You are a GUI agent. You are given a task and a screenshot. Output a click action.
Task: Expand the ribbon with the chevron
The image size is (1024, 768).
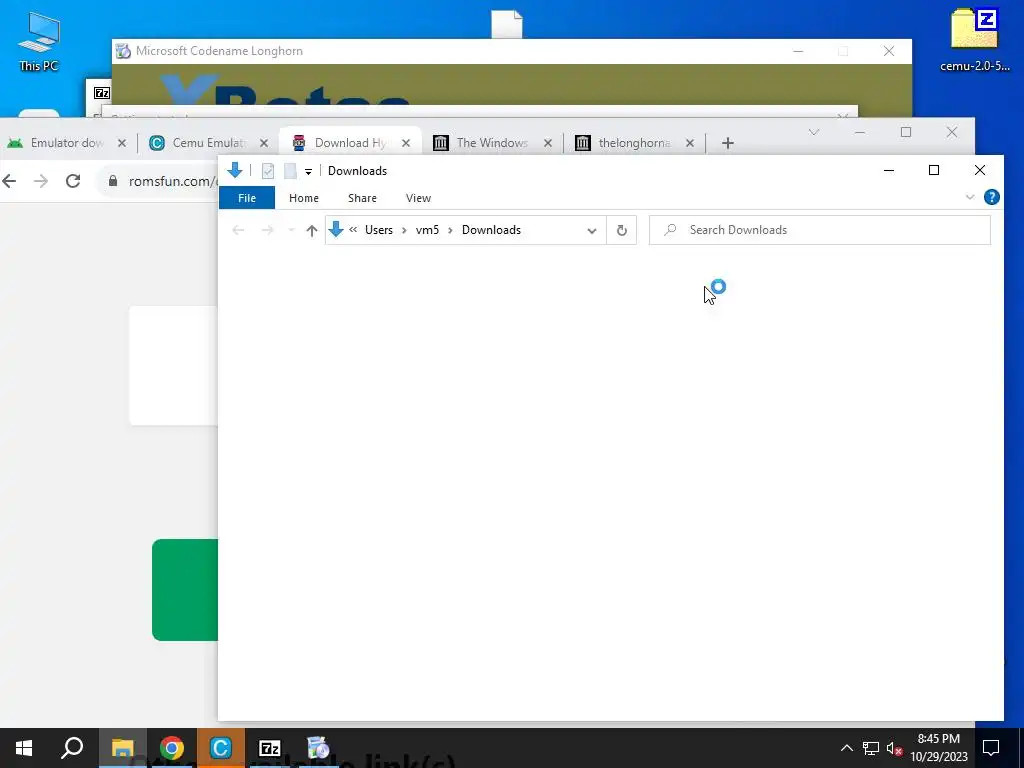(970, 197)
